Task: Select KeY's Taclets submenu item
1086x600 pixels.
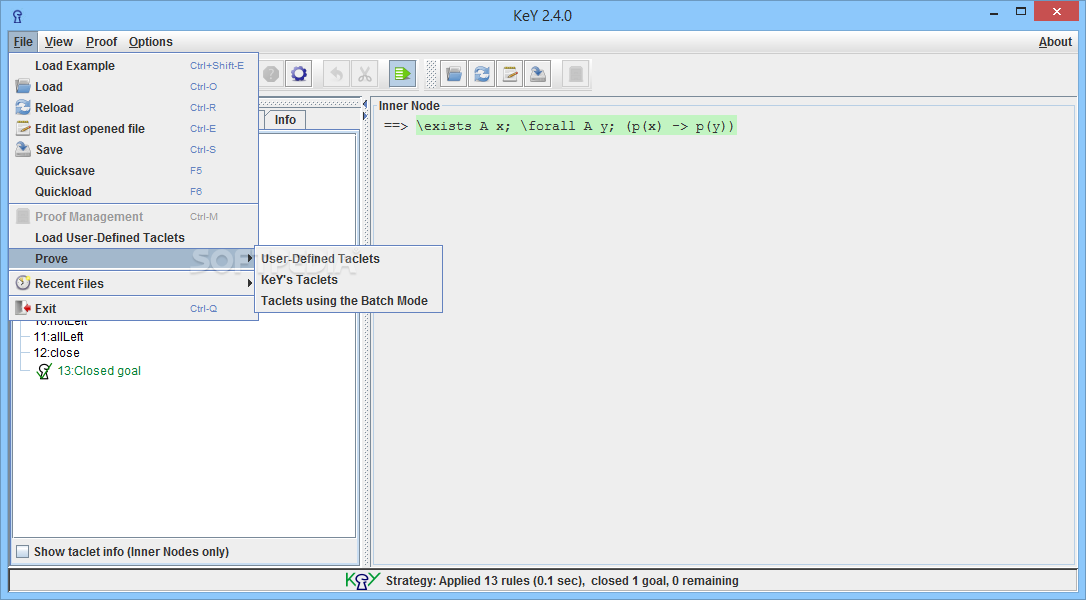Action: (348, 280)
